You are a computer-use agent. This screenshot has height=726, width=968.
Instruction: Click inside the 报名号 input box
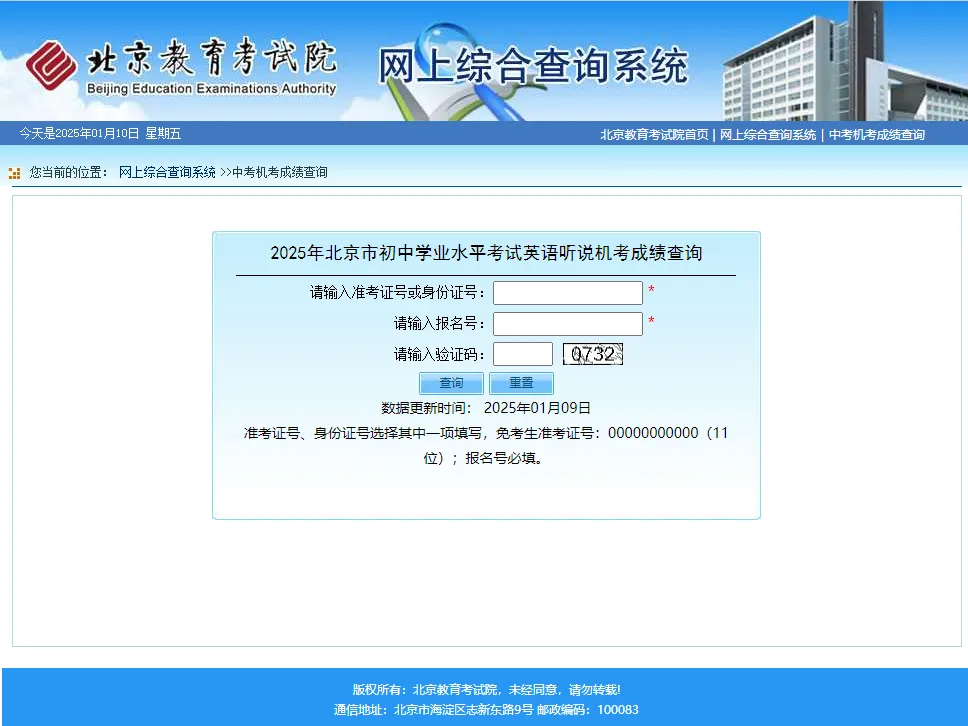coord(567,323)
